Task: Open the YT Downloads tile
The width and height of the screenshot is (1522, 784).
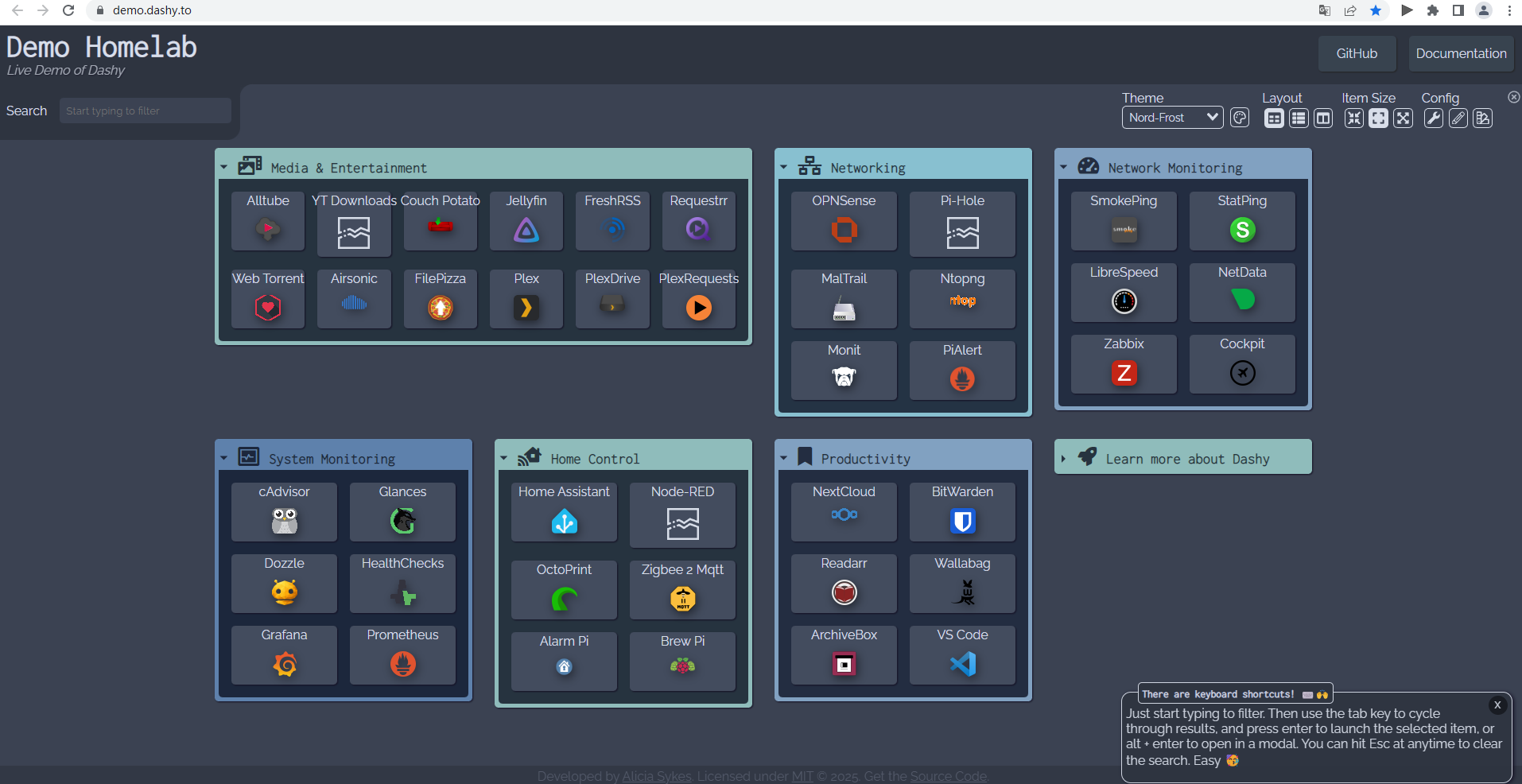Action: pos(354,223)
